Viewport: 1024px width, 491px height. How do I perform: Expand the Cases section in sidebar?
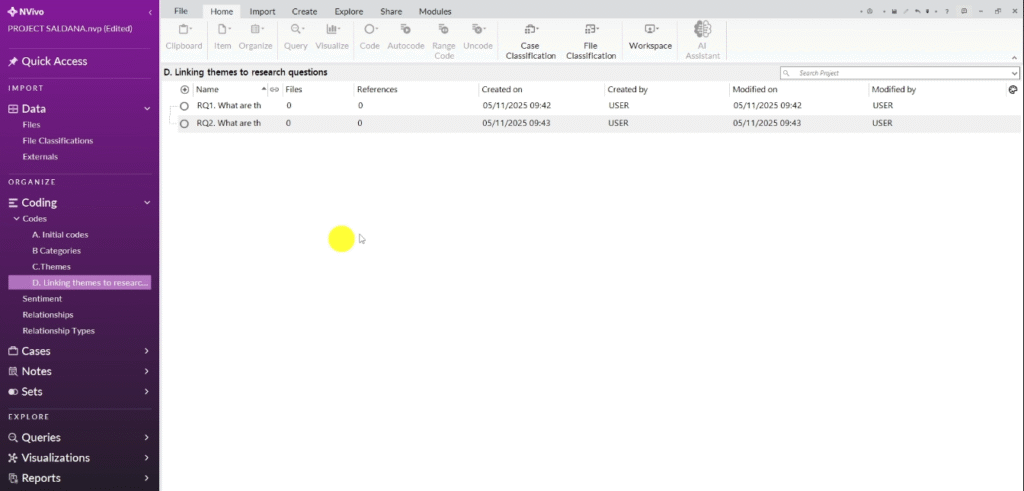[146, 351]
